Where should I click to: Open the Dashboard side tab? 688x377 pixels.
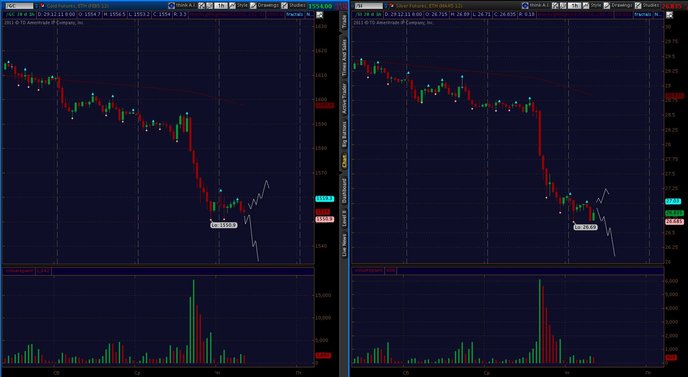344,190
